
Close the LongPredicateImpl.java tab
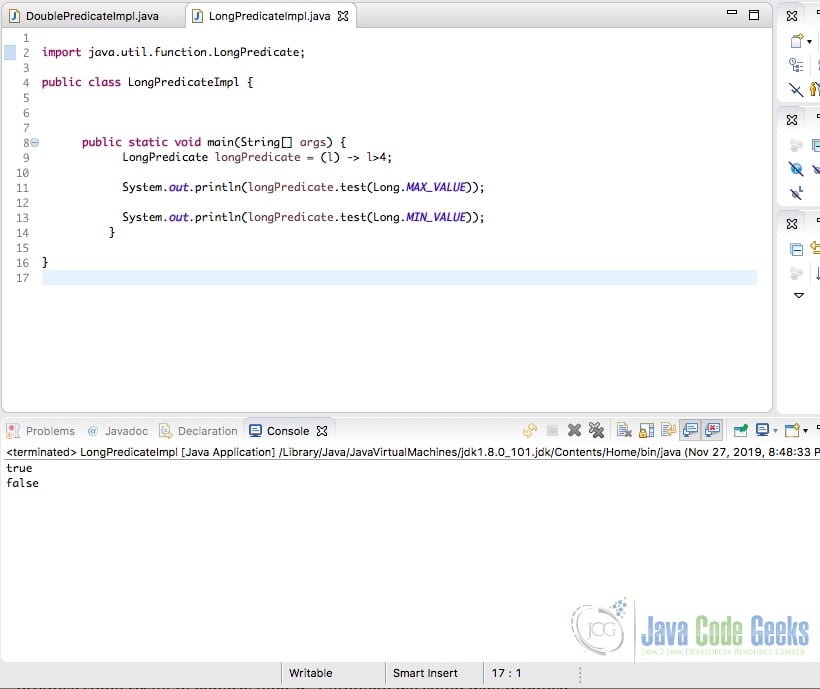tap(343, 16)
